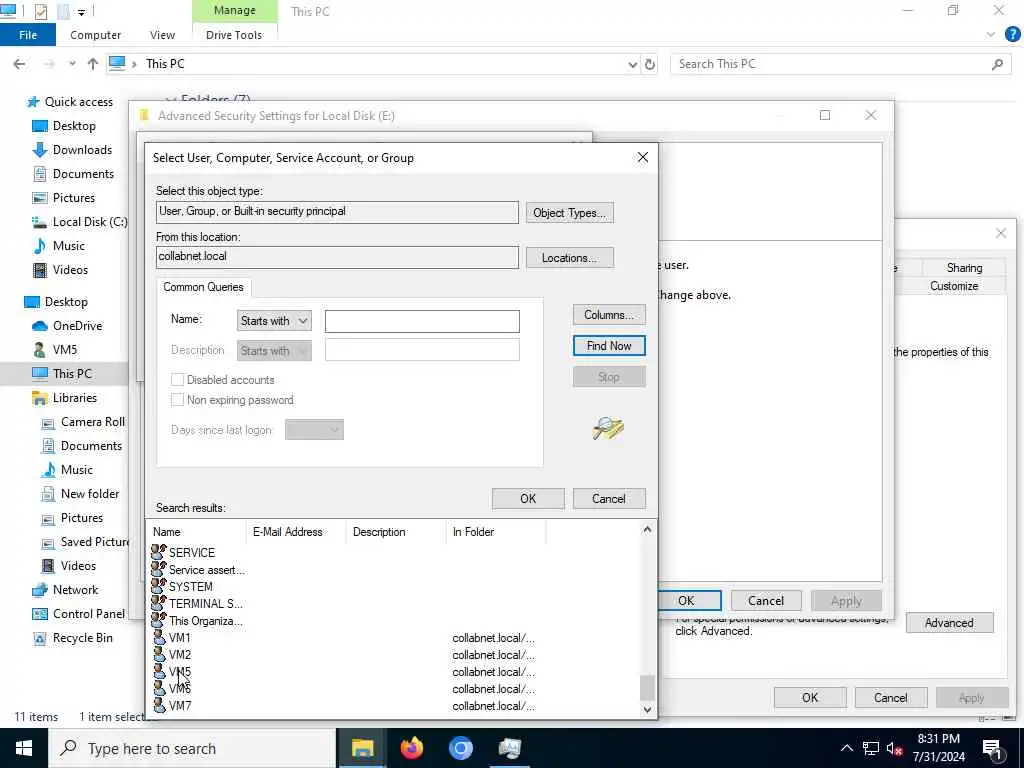Sort results by E-Mail Address column
1024x768 pixels.
click(296, 532)
